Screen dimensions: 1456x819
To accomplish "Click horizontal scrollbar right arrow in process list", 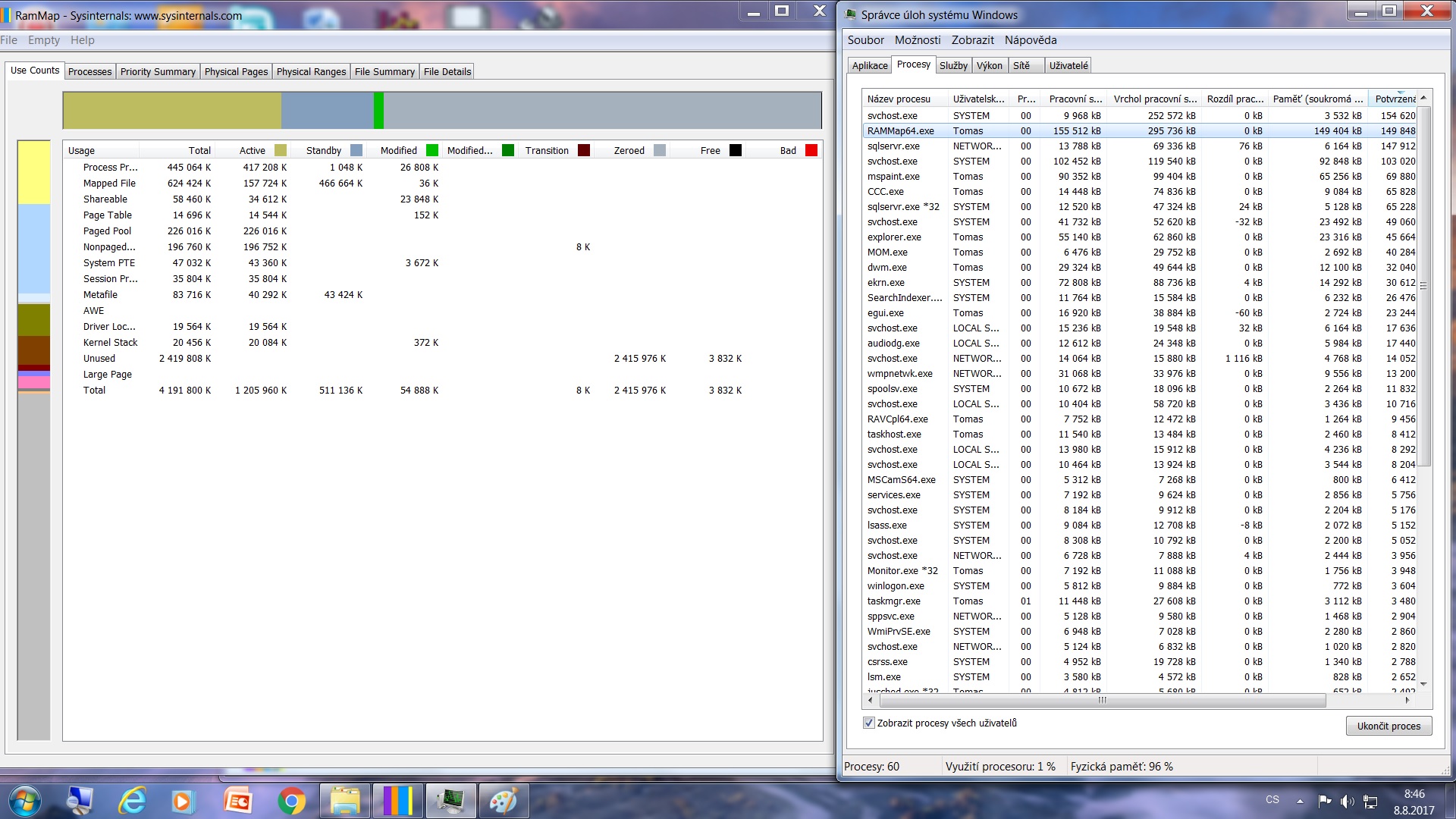I will click(x=1408, y=700).
